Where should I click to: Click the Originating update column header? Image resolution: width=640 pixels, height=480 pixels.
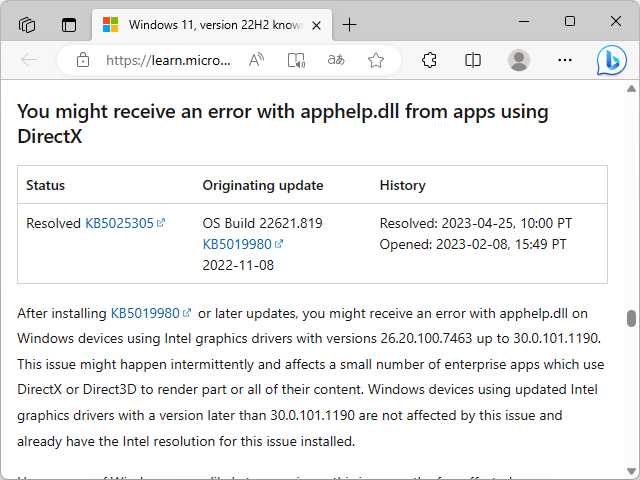[263, 185]
